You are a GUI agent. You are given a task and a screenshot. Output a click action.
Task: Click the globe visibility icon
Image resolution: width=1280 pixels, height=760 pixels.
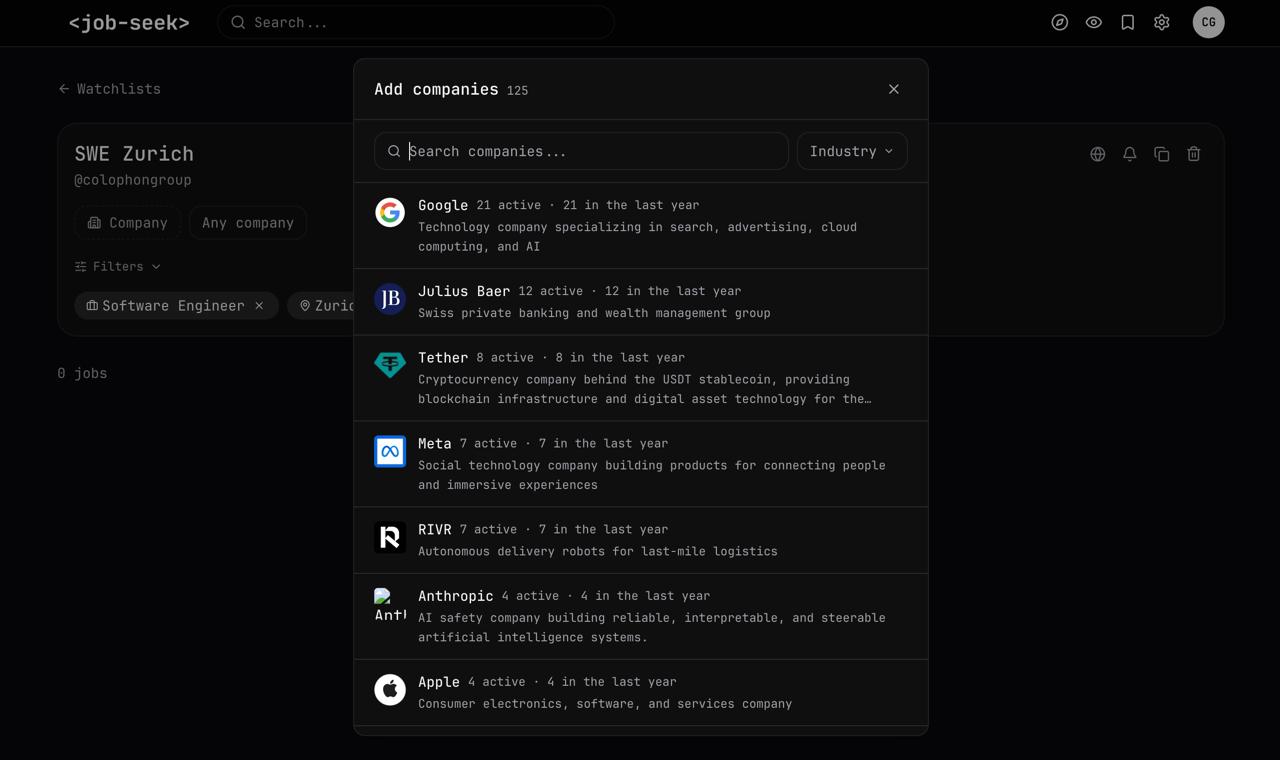coord(1098,154)
